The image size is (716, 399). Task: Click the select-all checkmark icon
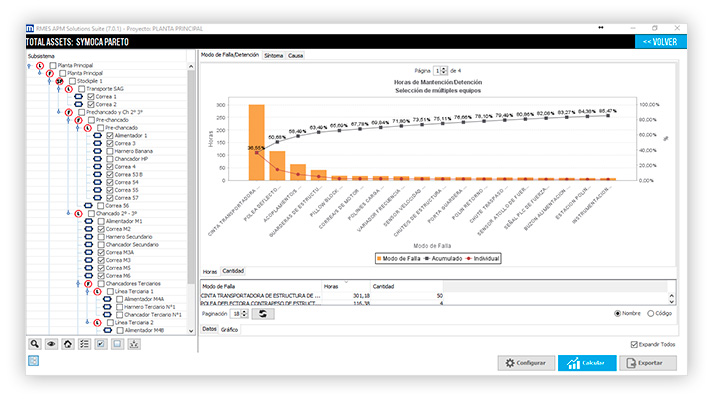click(100, 344)
